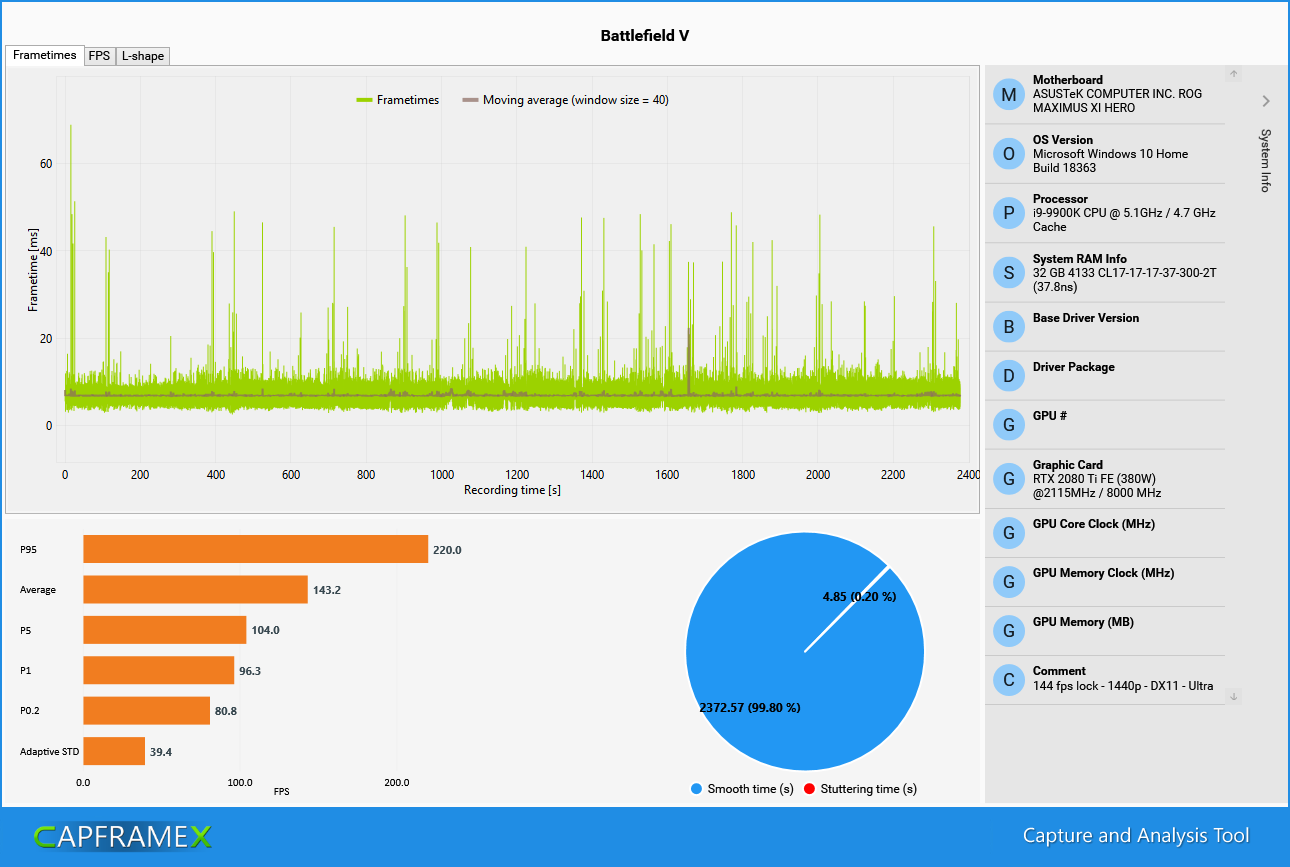Click the System RAM Info 'S' circle icon

pos(1009,273)
